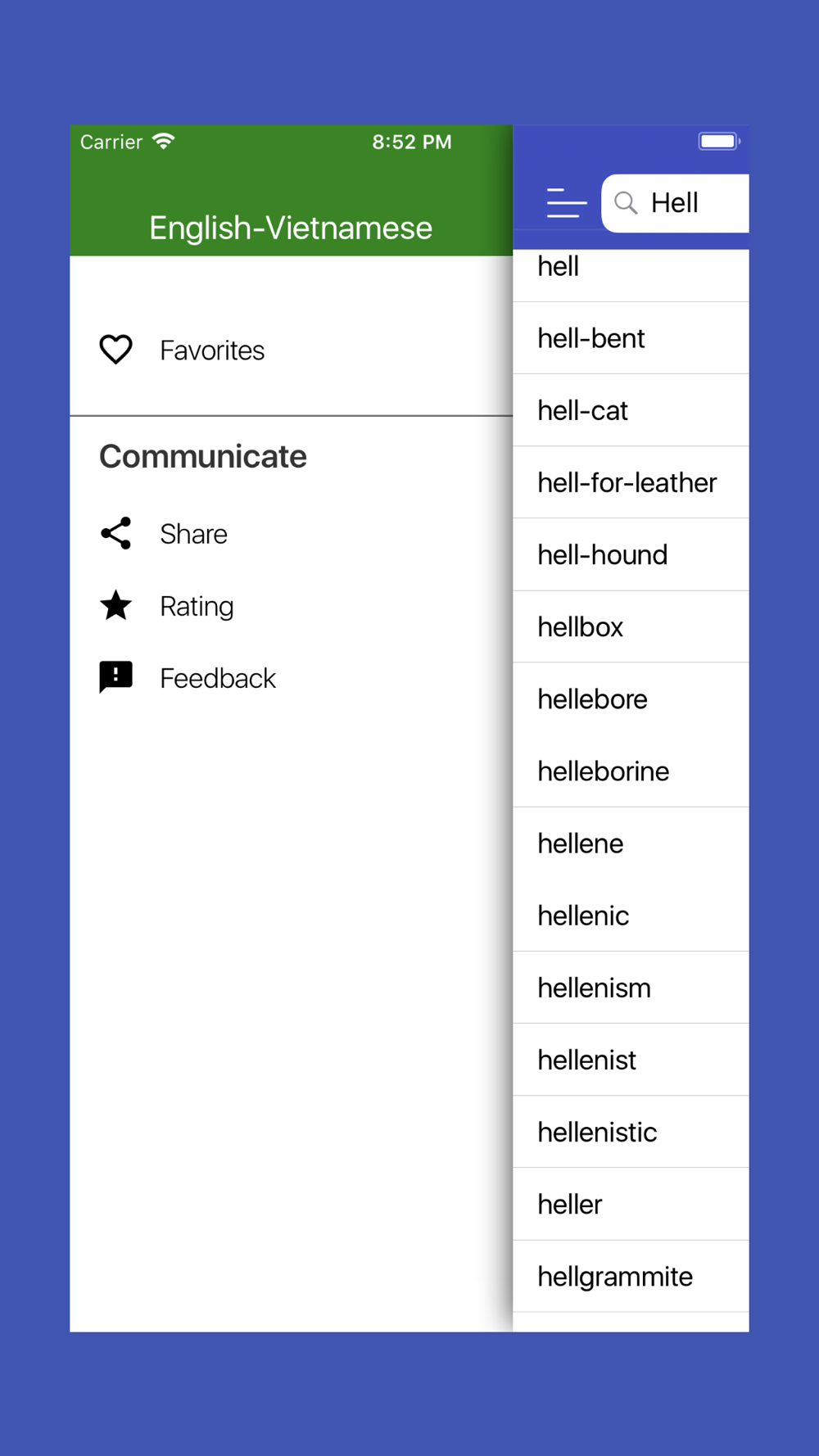819x1456 pixels.
Task: Open the entry hellgrammite
Action: coord(631,1276)
